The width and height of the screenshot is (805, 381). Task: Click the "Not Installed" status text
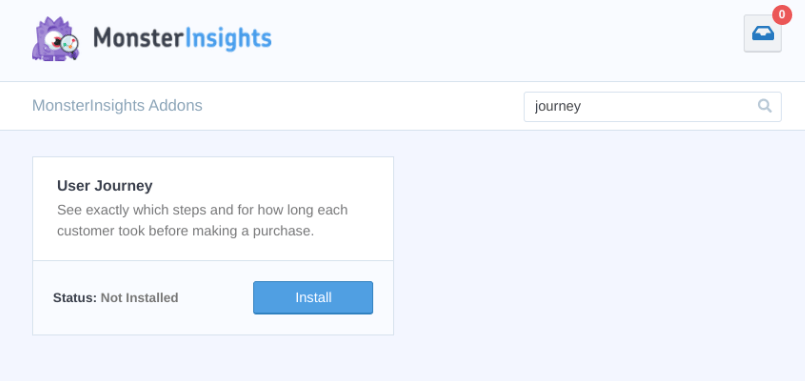(x=139, y=298)
